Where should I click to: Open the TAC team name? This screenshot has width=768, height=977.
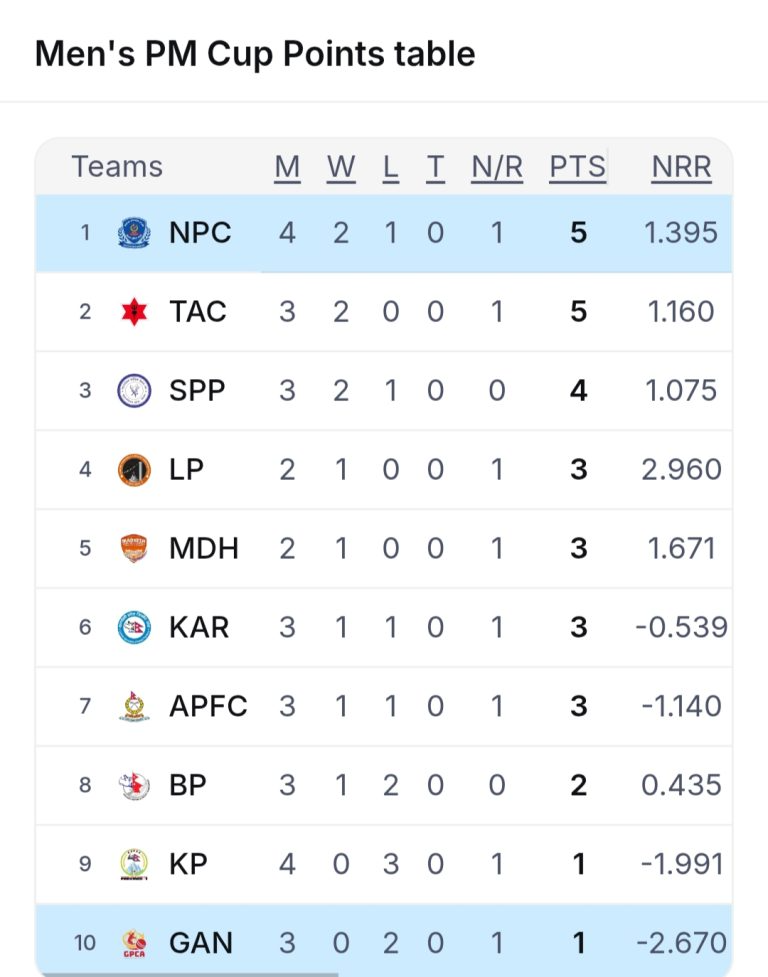tap(198, 312)
